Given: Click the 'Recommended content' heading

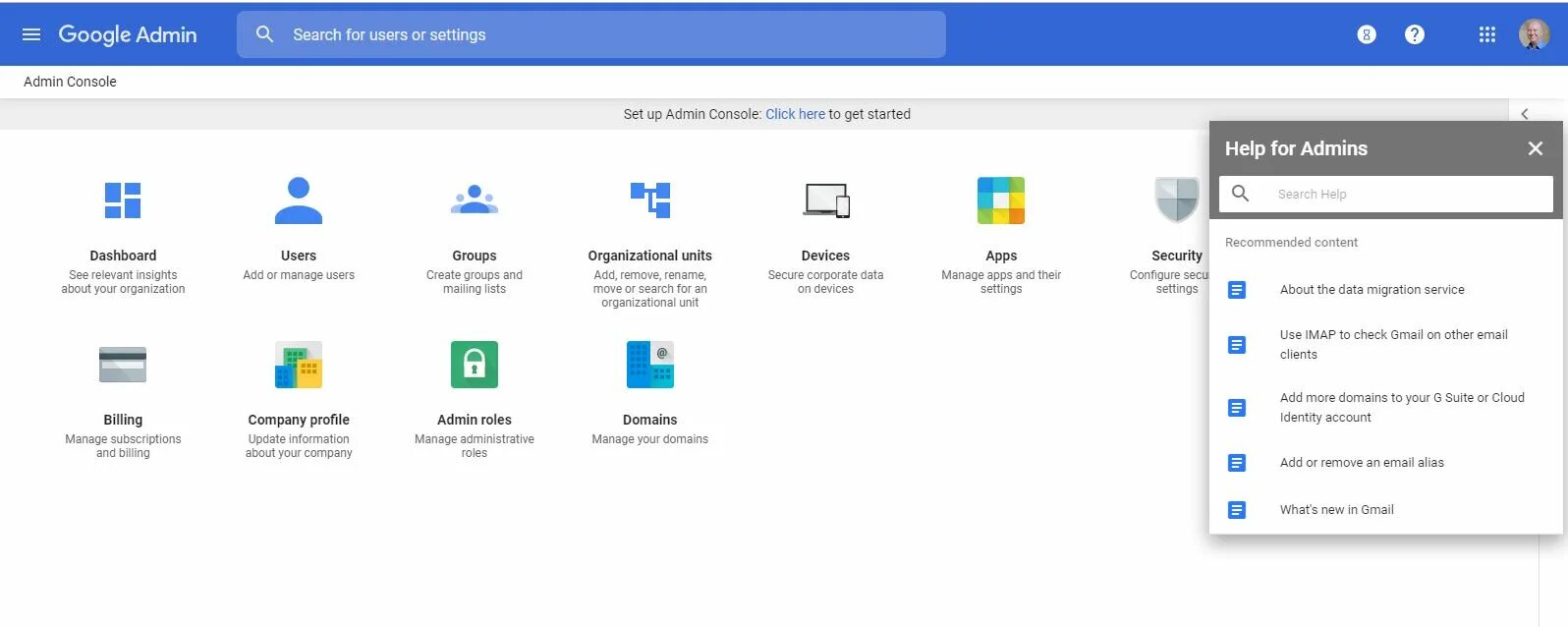Looking at the screenshot, I should [1291, 243].
